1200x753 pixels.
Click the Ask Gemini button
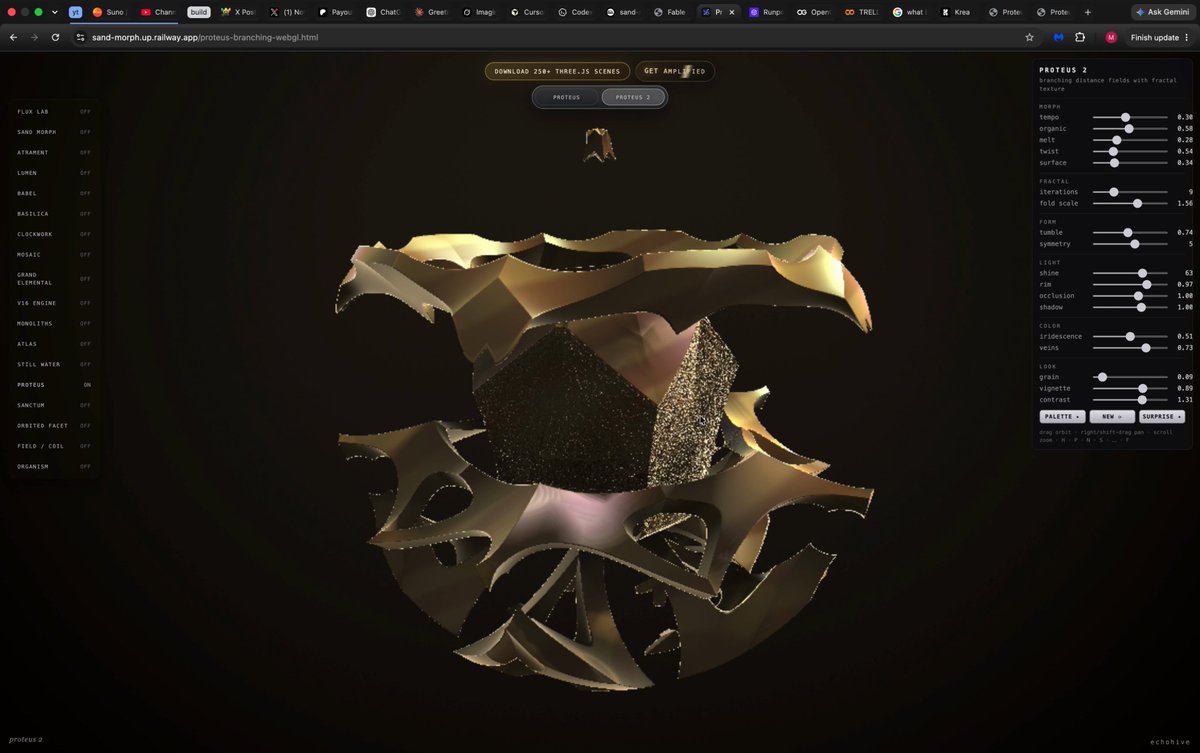coord(1162,12)
